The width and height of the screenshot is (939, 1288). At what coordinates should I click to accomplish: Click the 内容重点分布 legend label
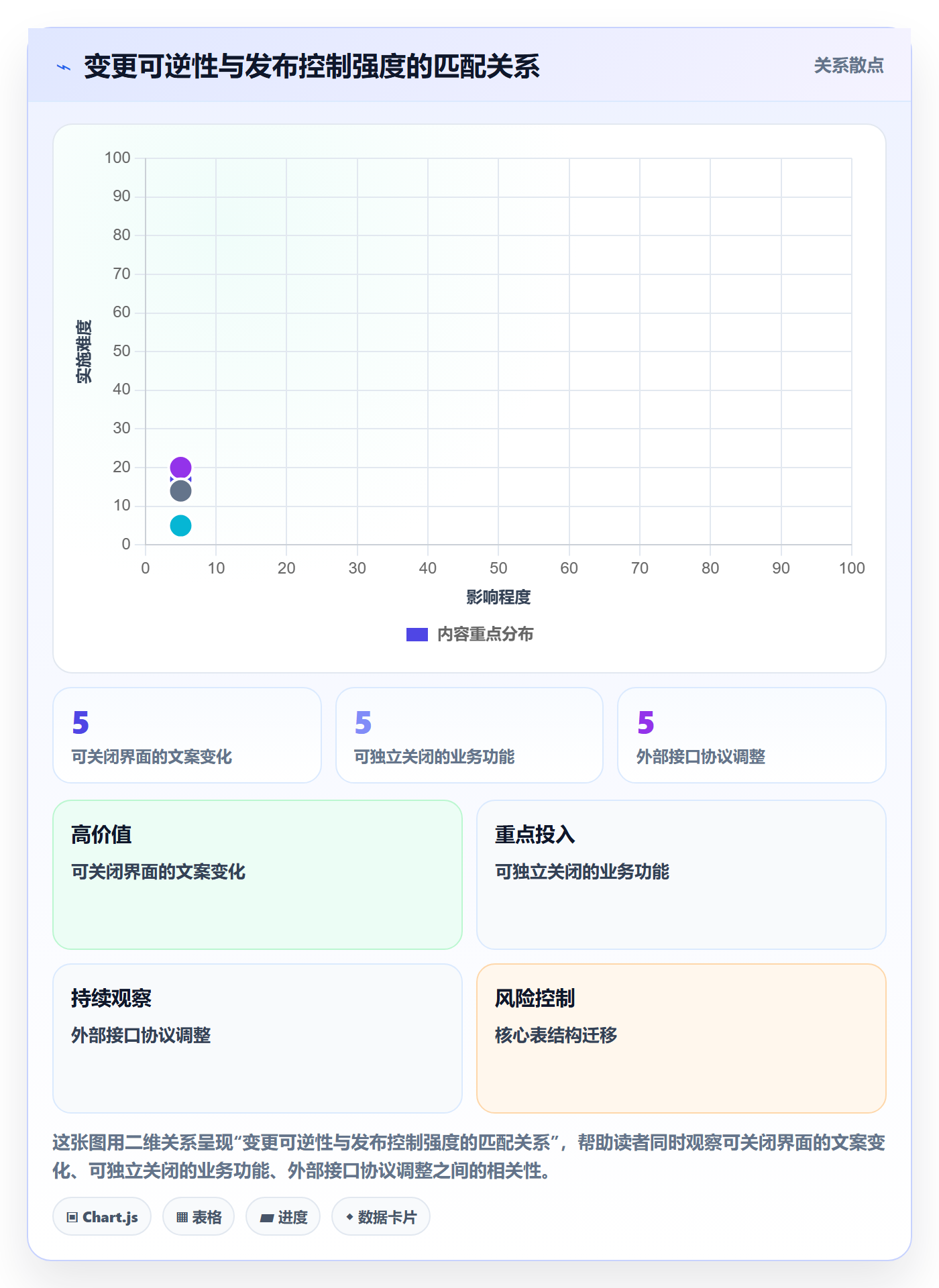click(486, 635)
